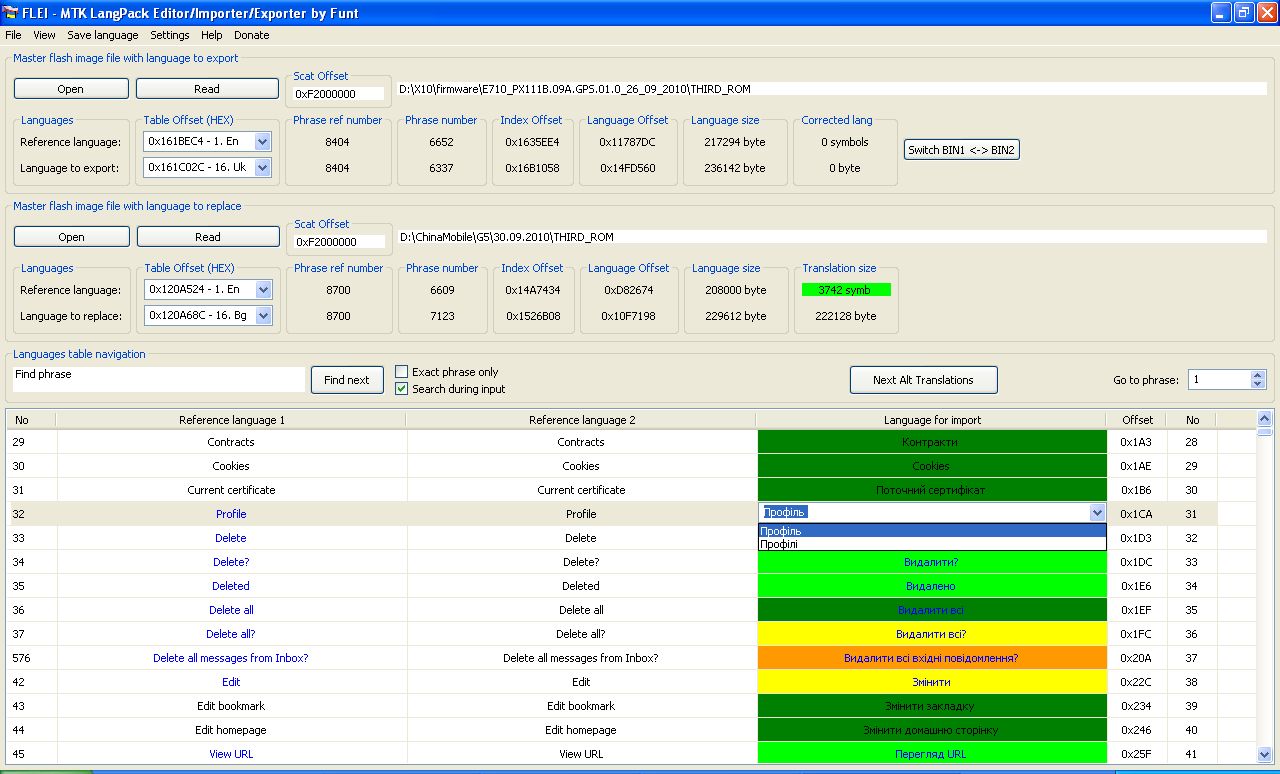Click green Translation size 3742 symb indicator
This screenshot has width=1280, height=774.
pyautogui.click(x=845, y=290)
